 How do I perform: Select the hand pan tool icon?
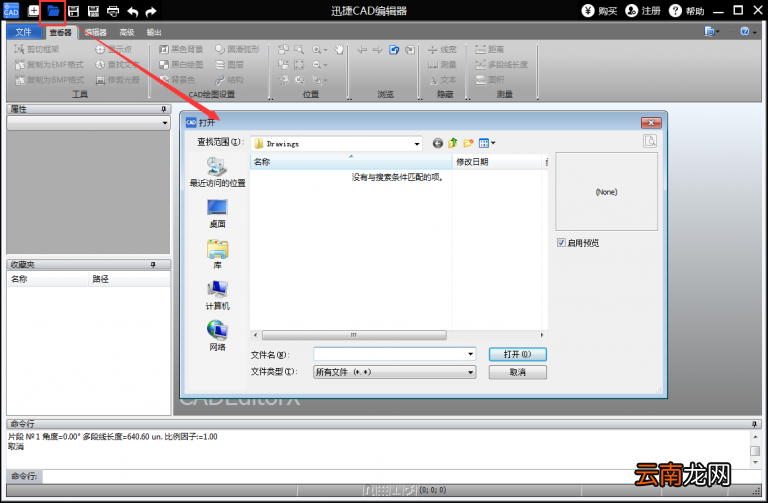pyautogui.click(x=339, y=49)
